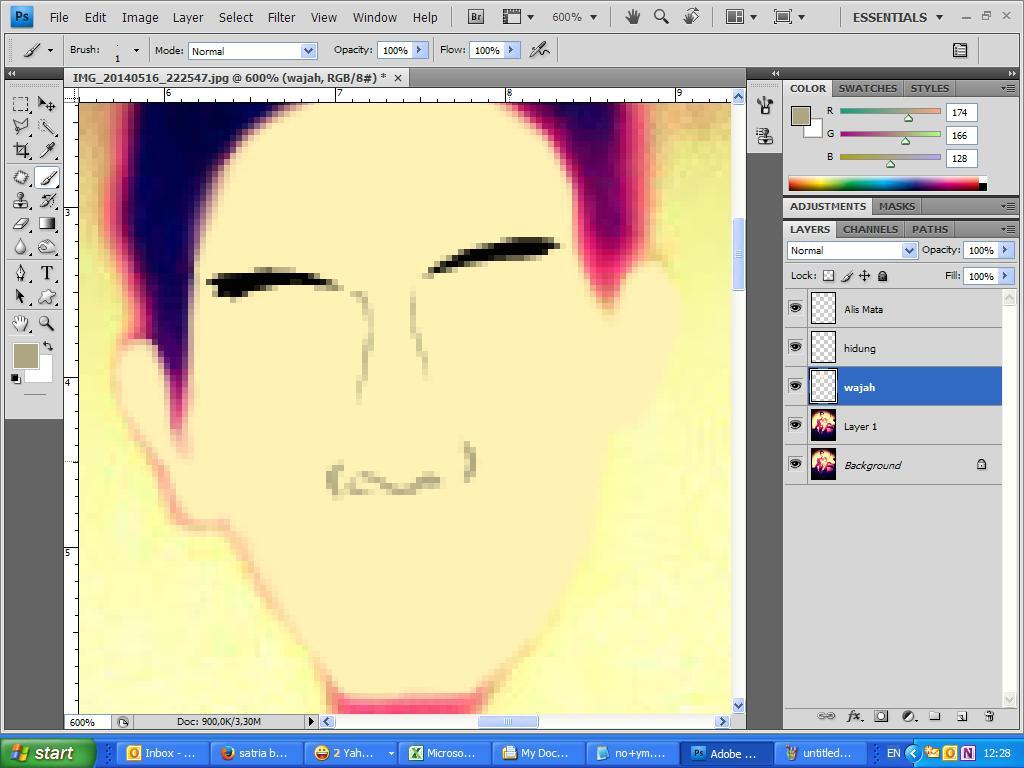Select the Spot Healing Brush tool
1024x768 pixels.
21,178
